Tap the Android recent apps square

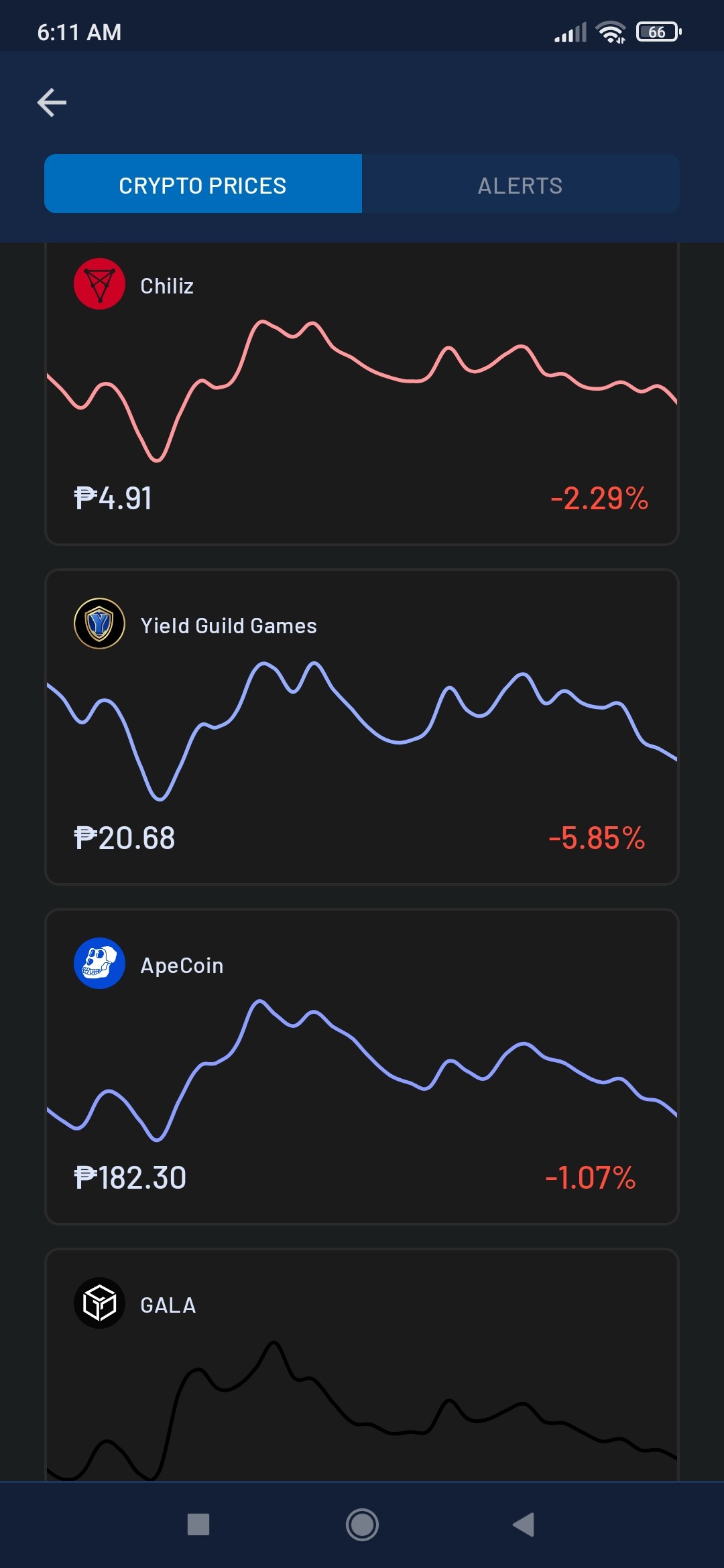[198, 1524]
